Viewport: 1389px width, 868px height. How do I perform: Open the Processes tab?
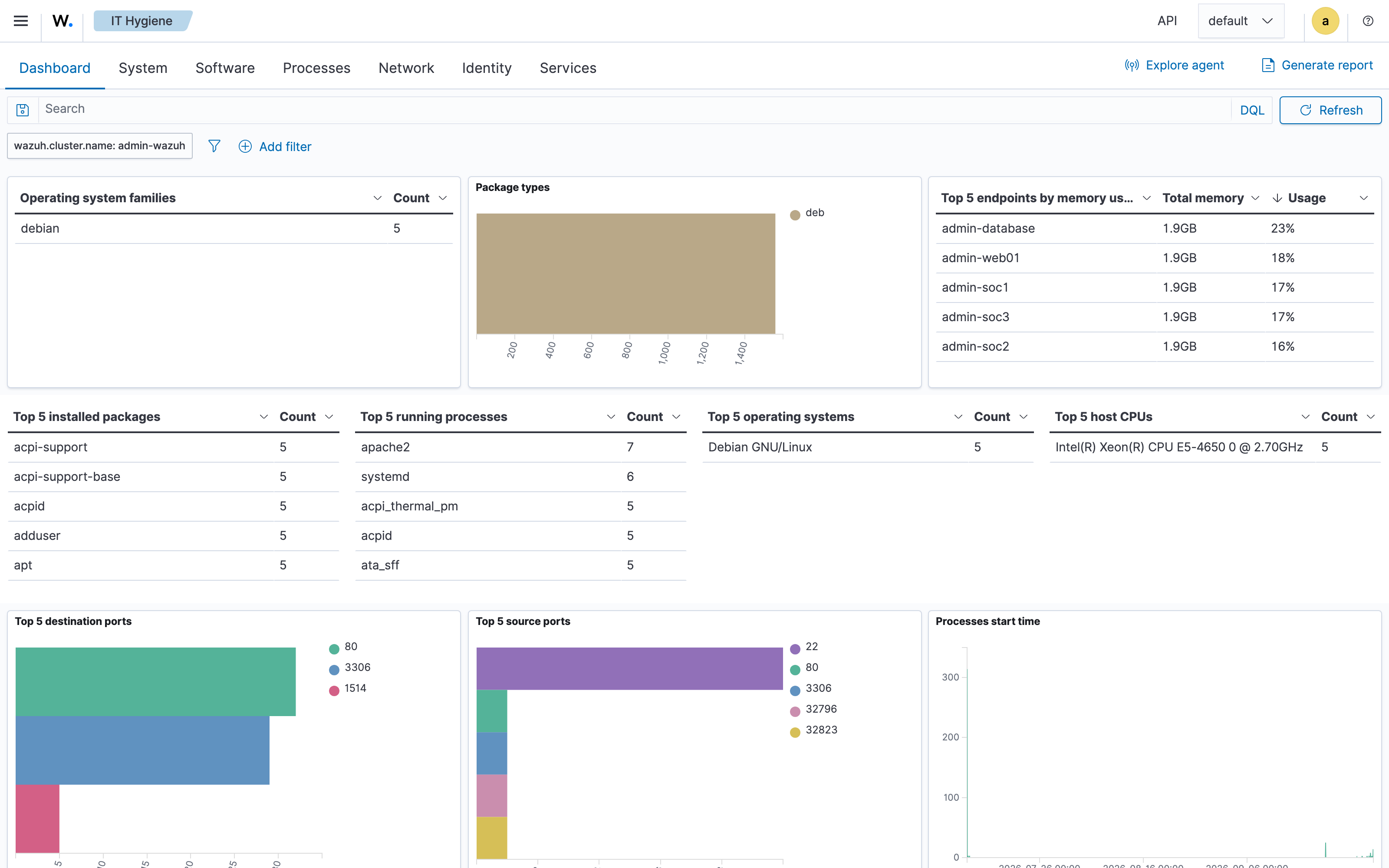point(316,68)
